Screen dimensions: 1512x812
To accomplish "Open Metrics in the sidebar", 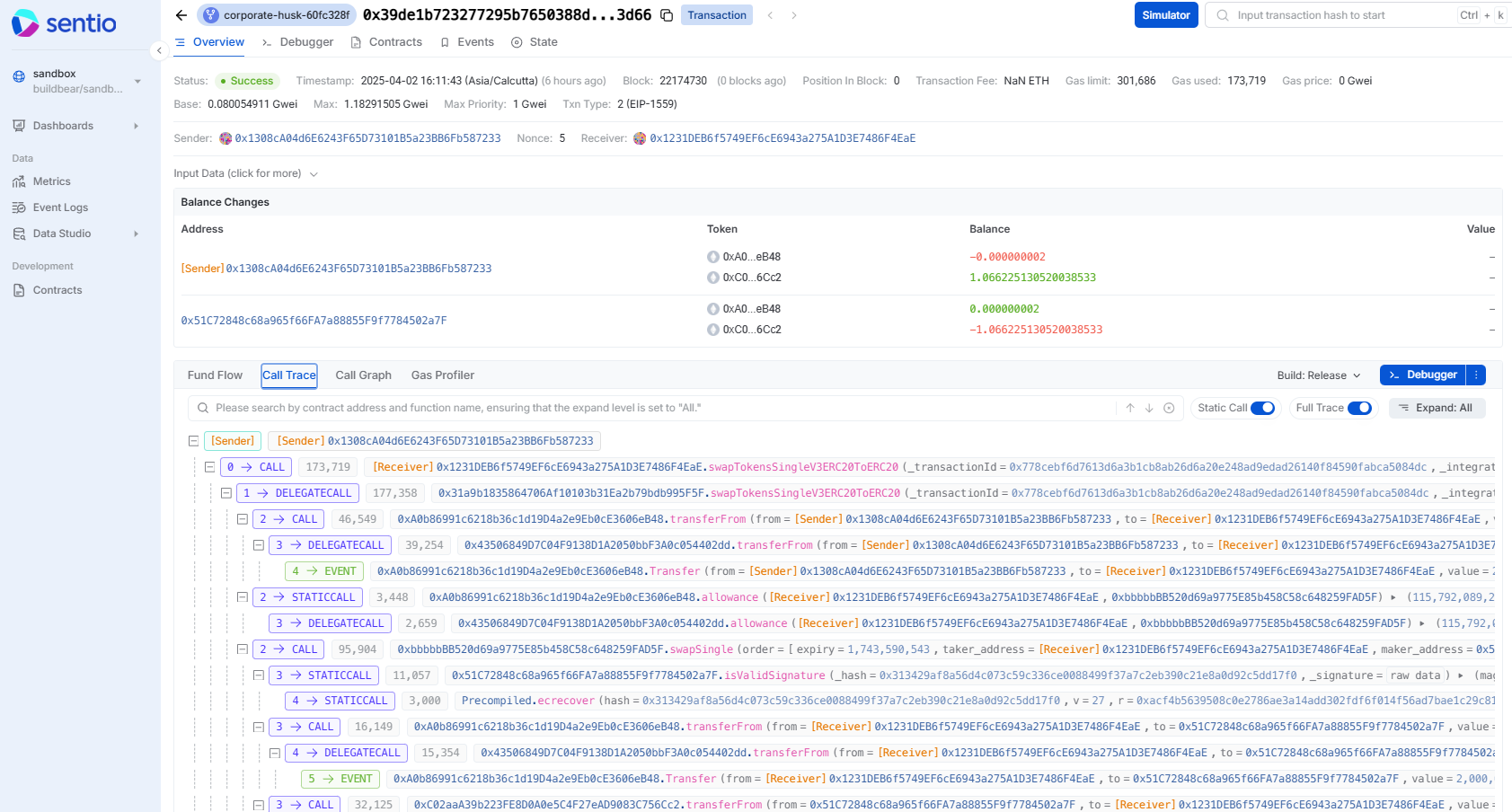I will click(x=51, y=181).
